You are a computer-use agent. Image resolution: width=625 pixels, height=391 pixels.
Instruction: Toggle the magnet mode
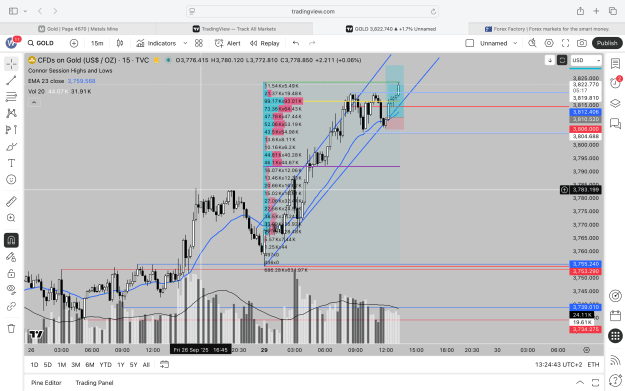point(11,240)
